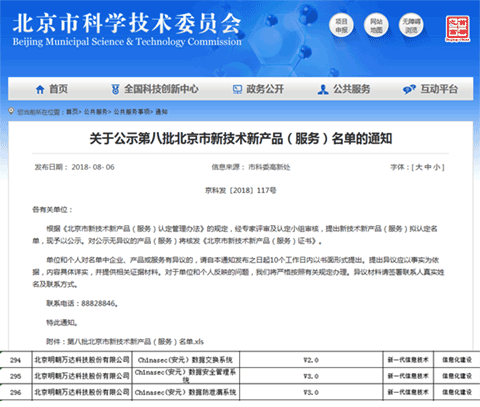
Task: Click table cell number 296
Action: pyautogui.click(x=16, y=392)
